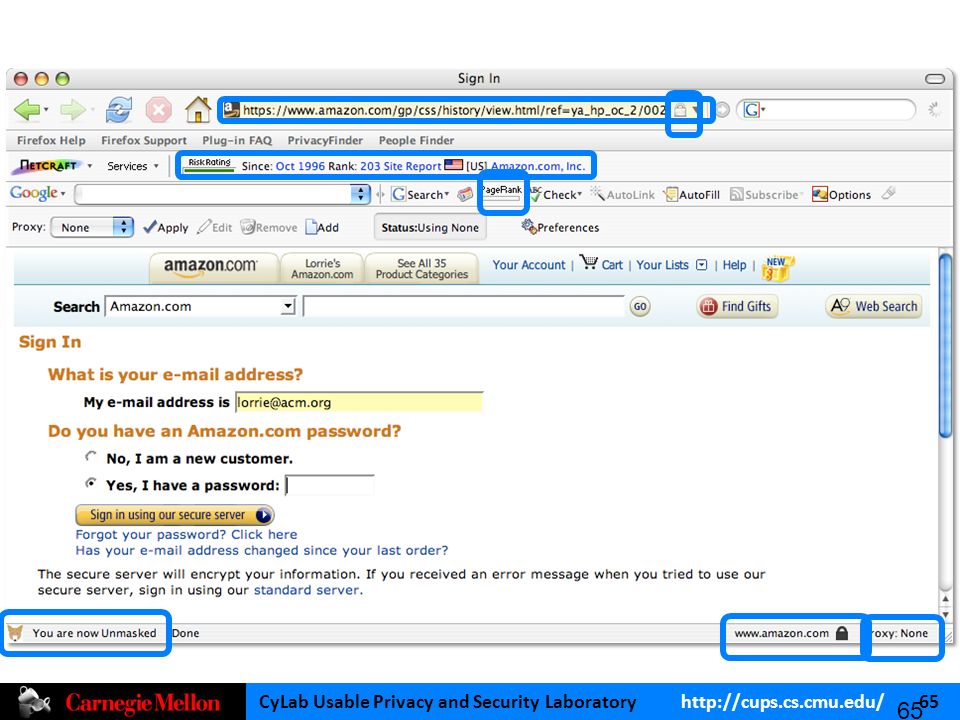This screenshot has height=720, width=960.
Task: Open the address bar URL history dropdown
Action: pyautogui.click(x=694, y=110)
